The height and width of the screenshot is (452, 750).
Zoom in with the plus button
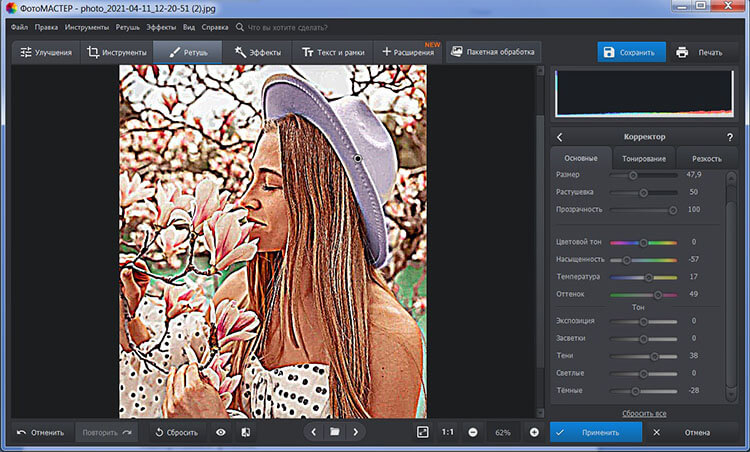coord(534,432)
